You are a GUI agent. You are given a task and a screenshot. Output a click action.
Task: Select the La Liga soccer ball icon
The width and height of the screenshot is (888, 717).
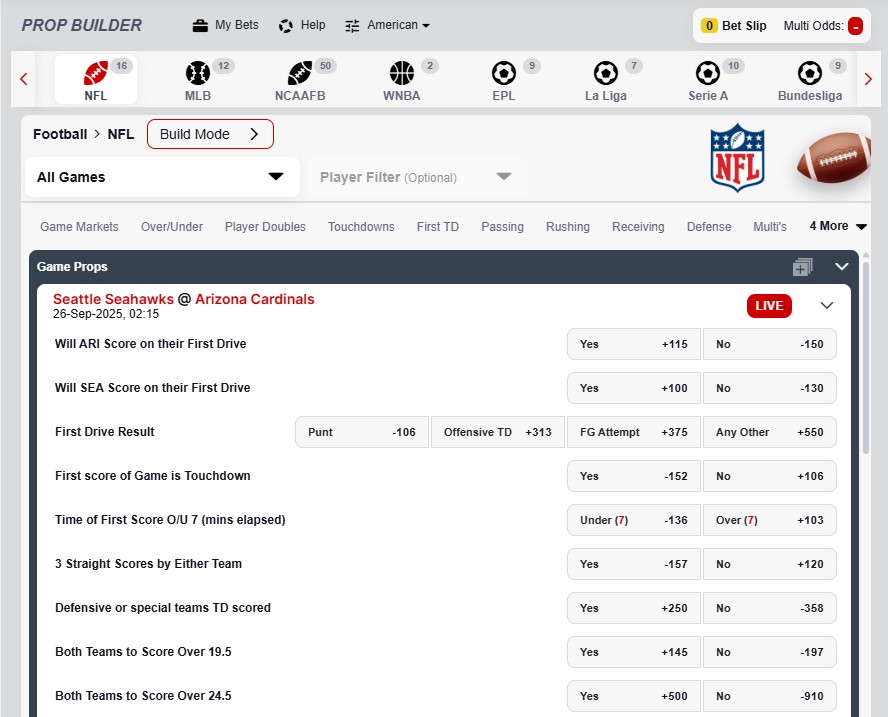click(x=605, y=73)
